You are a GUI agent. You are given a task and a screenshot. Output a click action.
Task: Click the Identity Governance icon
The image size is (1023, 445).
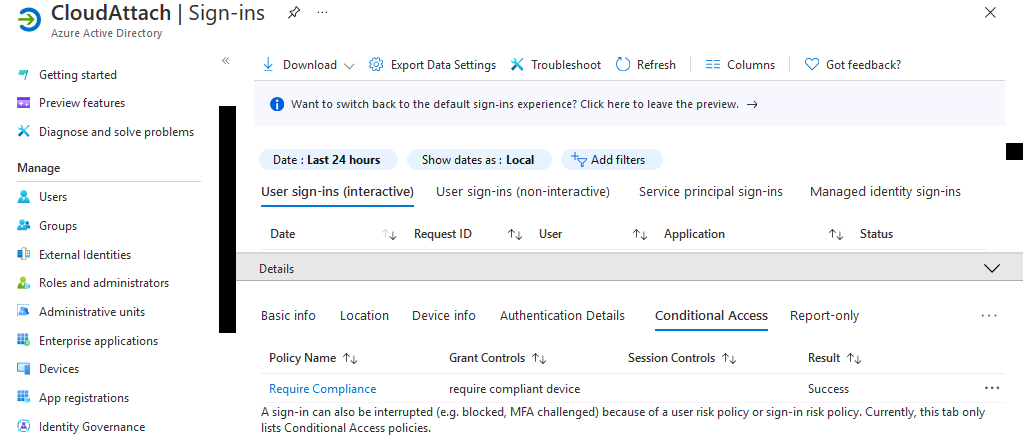(23, 427)
